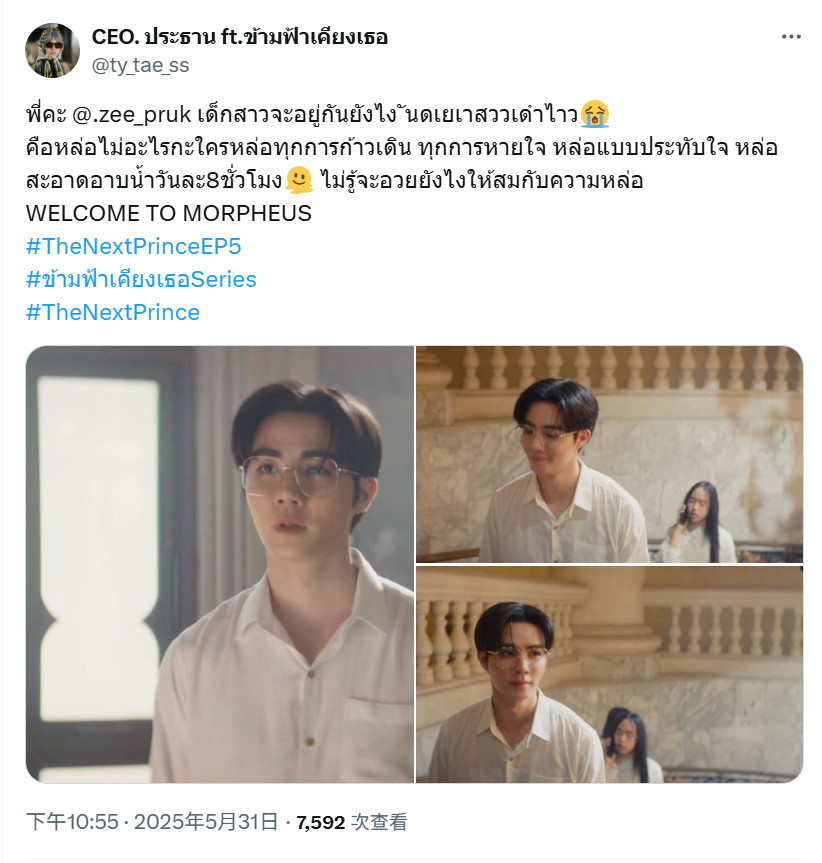
Task: Click the melting face emoji in tweet
Action: coord(300,181)
